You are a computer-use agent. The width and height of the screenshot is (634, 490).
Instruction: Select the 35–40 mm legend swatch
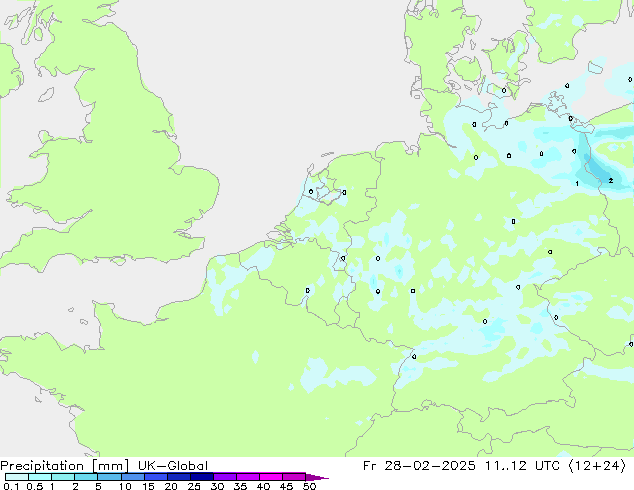coord(248,477)
